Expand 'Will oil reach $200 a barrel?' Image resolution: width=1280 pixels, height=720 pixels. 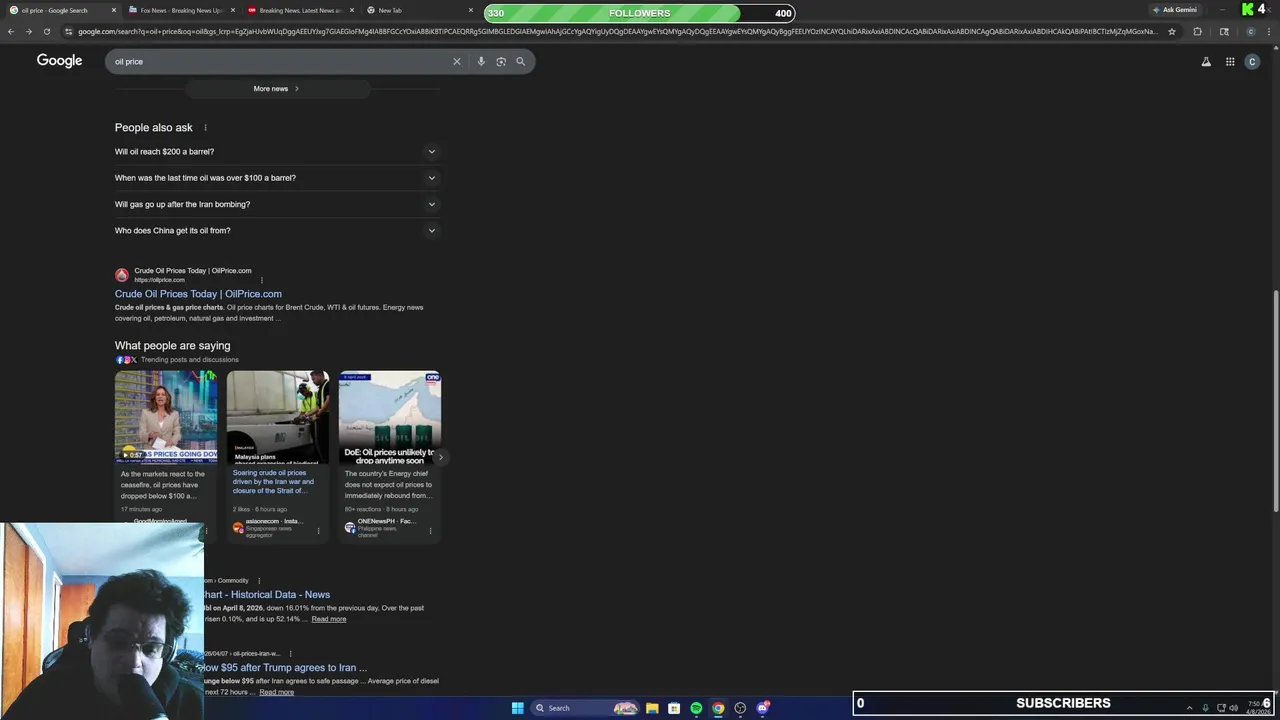(x=277, y=152)
